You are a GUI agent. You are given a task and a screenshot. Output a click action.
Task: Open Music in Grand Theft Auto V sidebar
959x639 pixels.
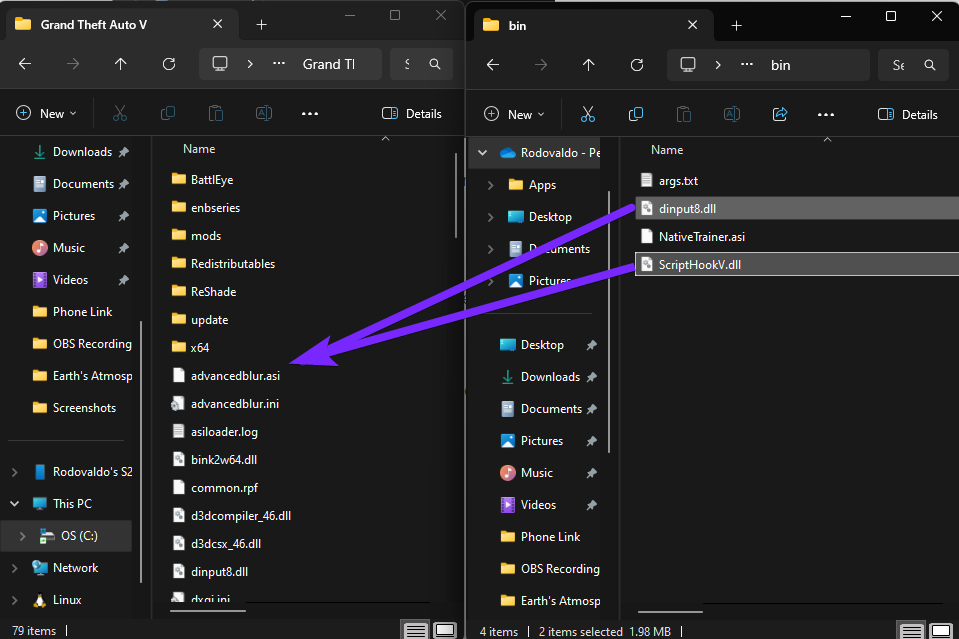(x=80, y=248)
